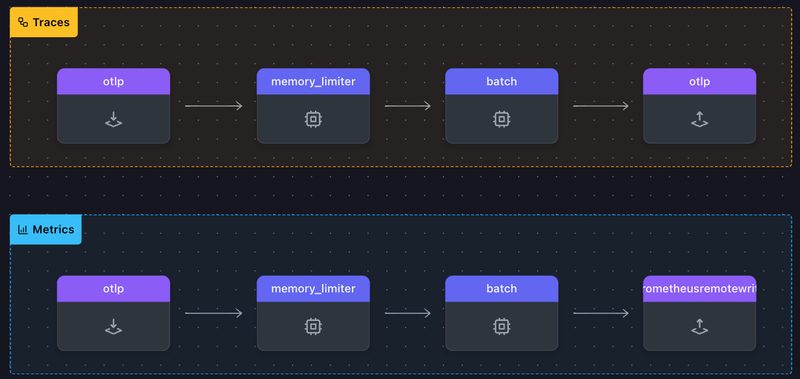Click the receiver download icon in Metrics otlp

113,326
